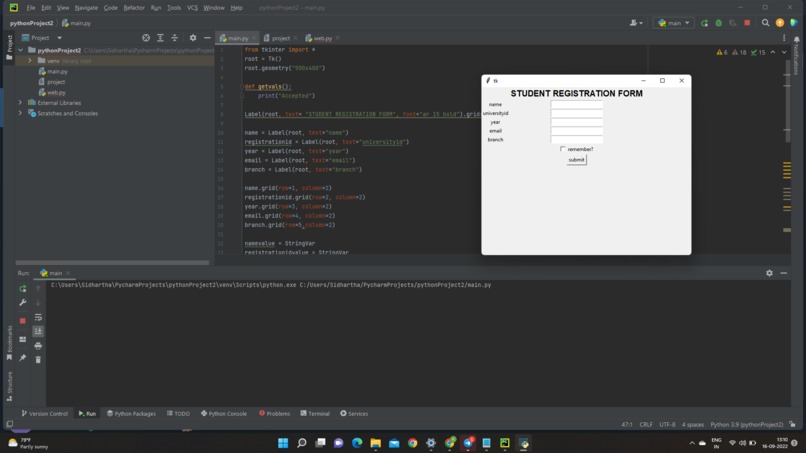Image resolution: width=806 pixels, height=453 pixels.
Task: Click the universityid entry field
Action: click(x=577, y=113)
